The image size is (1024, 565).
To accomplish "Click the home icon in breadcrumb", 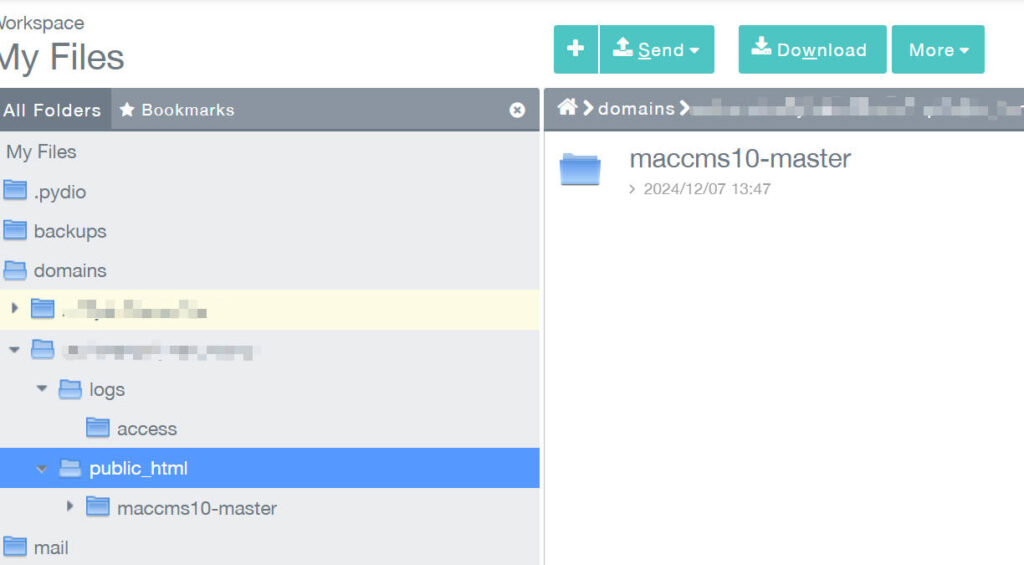I will 567,108.
